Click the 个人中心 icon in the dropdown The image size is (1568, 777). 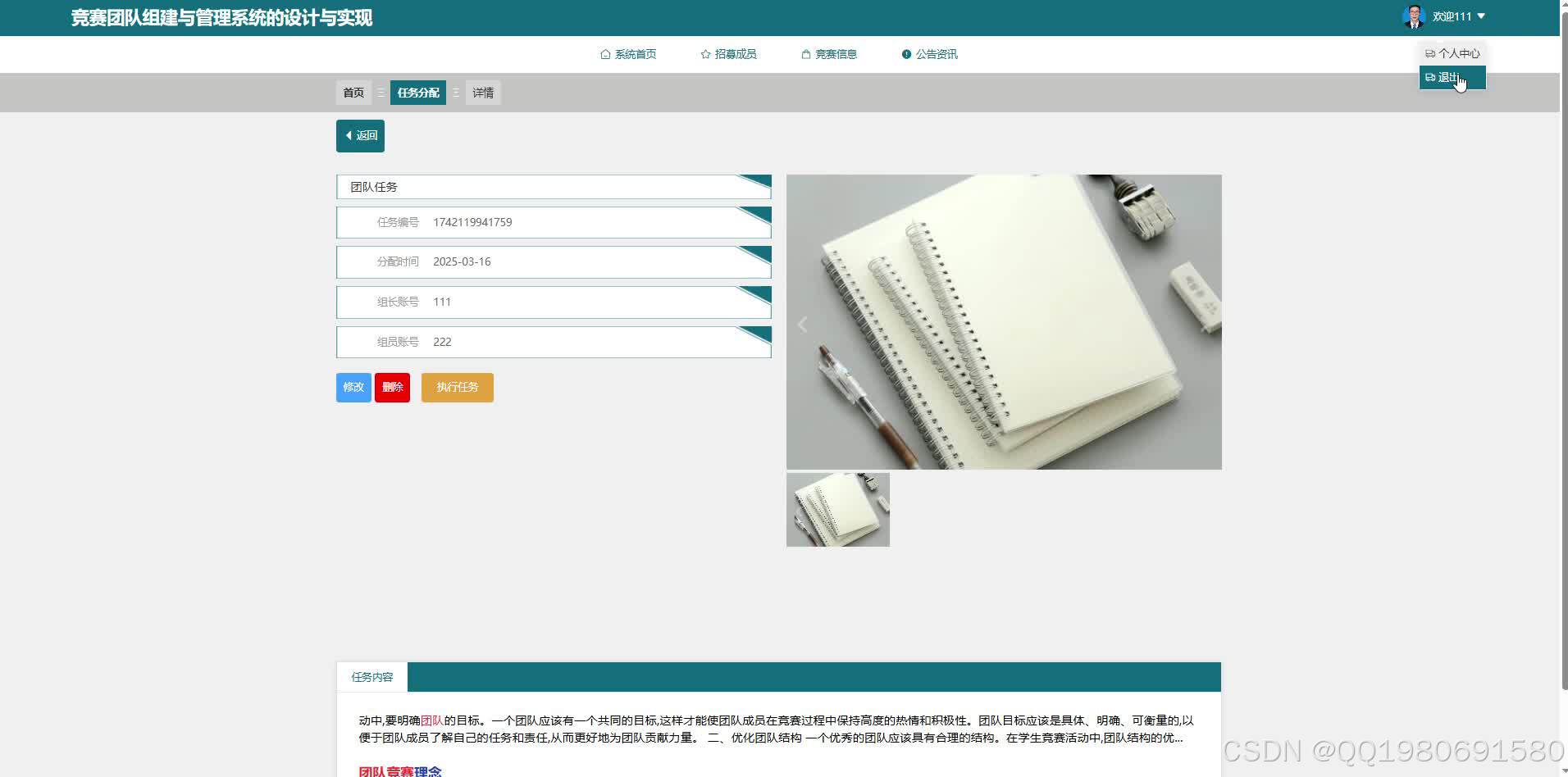coord(1430,52)
